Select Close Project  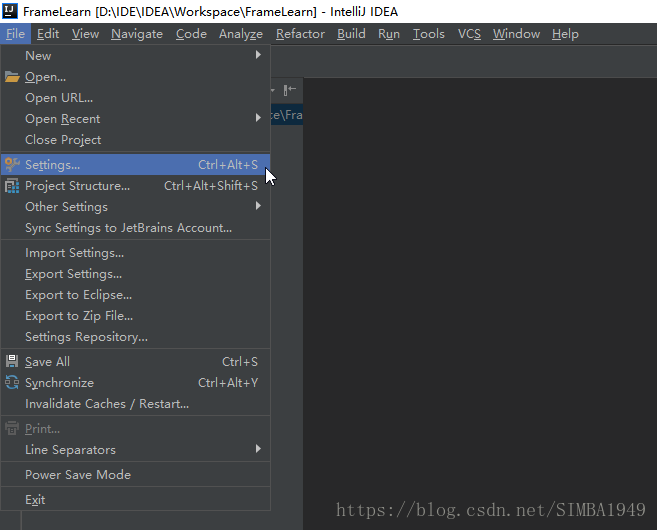135,140
